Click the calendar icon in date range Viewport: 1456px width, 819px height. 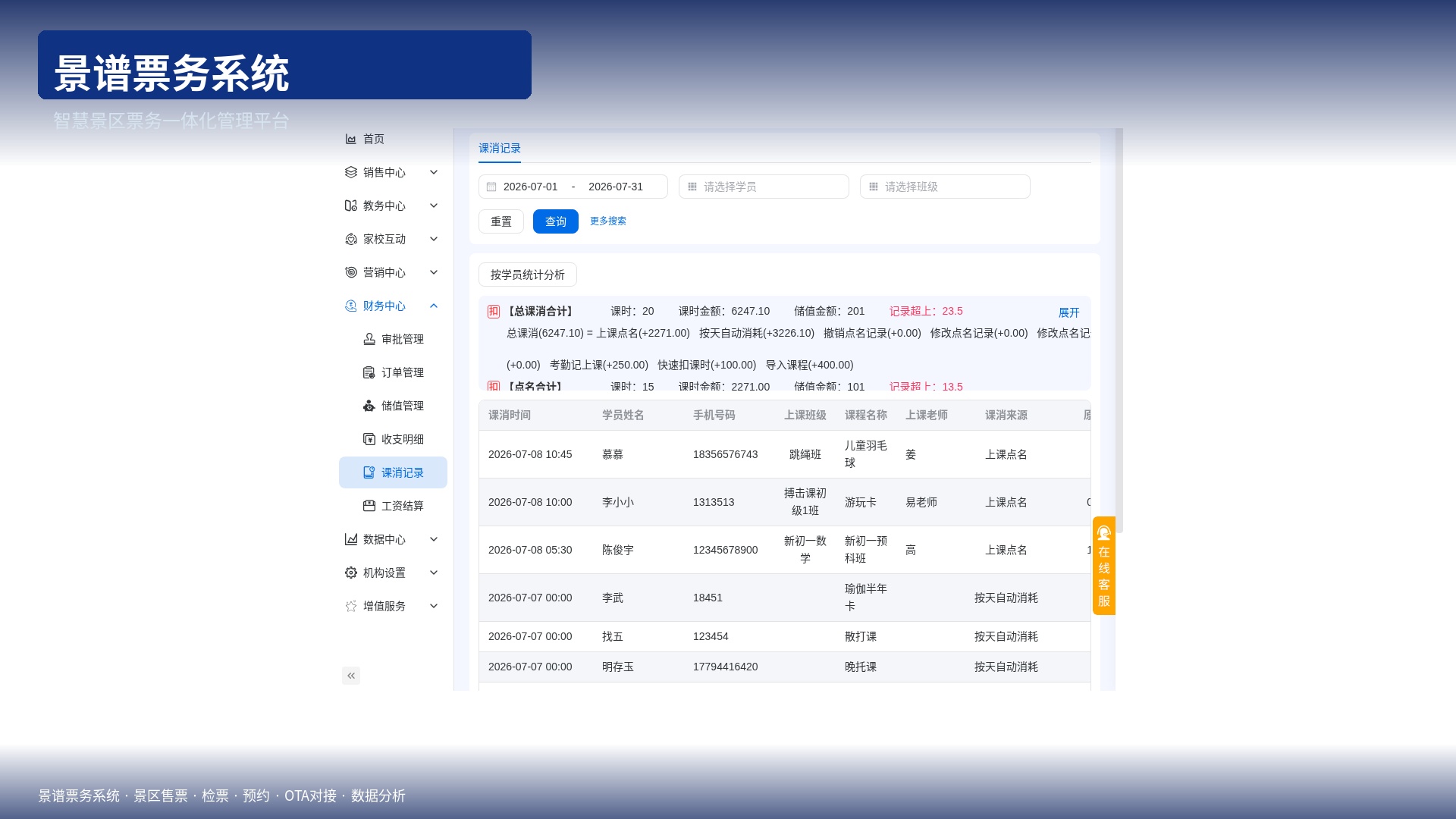coord(491,187)
